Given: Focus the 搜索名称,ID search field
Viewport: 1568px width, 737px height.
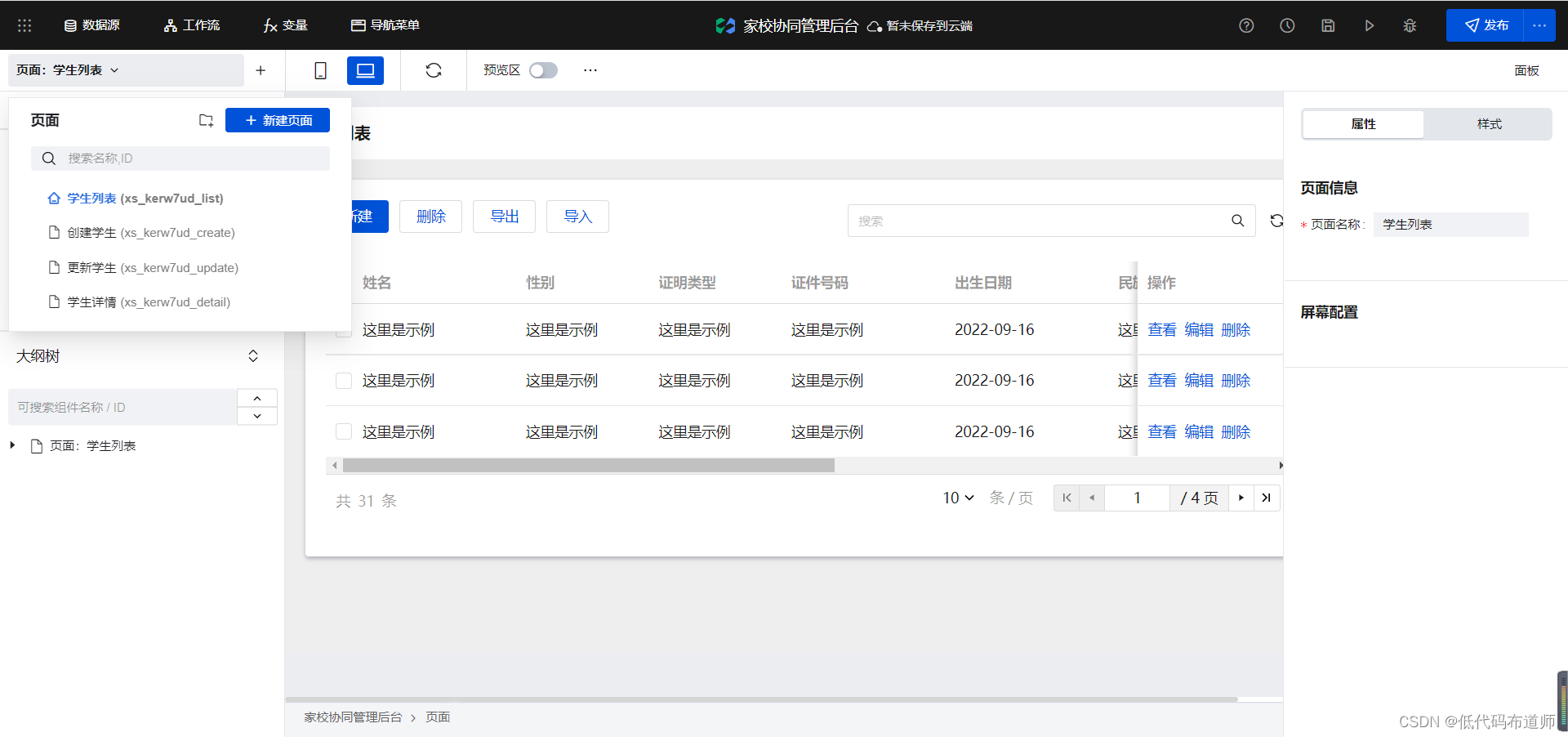Looking at the screenshot, I should click(x=180, y=159).
